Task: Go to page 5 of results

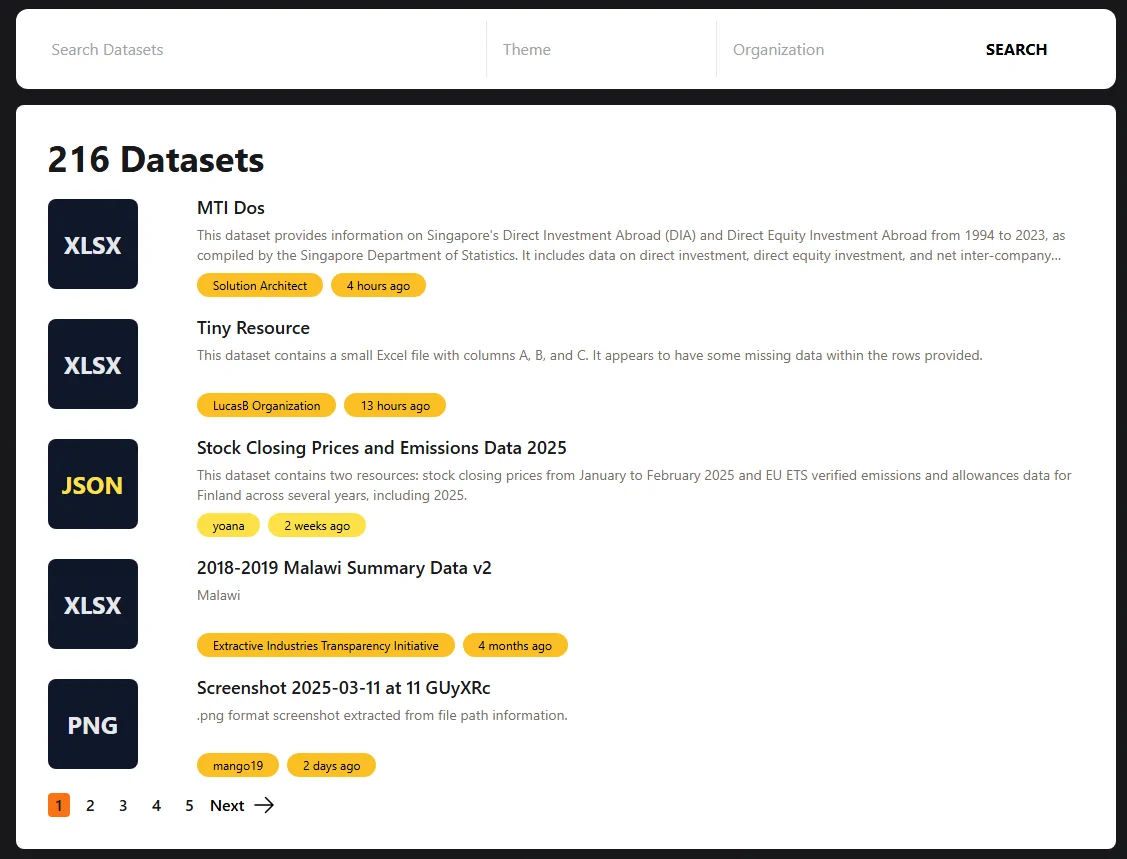Action: tap(189, 805)
